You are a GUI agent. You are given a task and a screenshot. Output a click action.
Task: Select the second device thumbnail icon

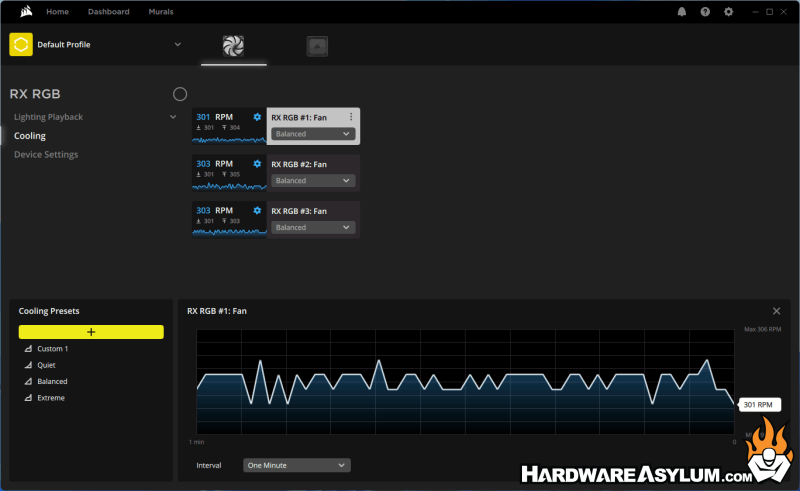317,46
